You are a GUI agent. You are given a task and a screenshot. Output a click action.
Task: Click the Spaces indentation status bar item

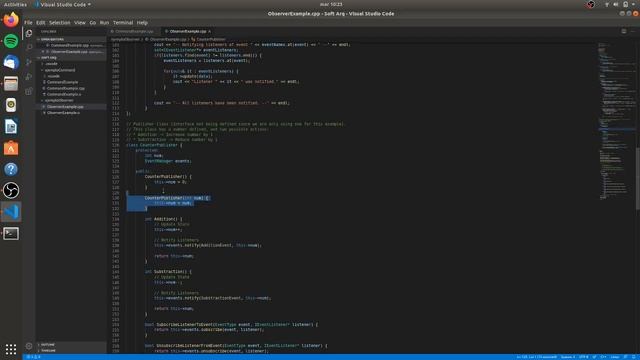567,357
